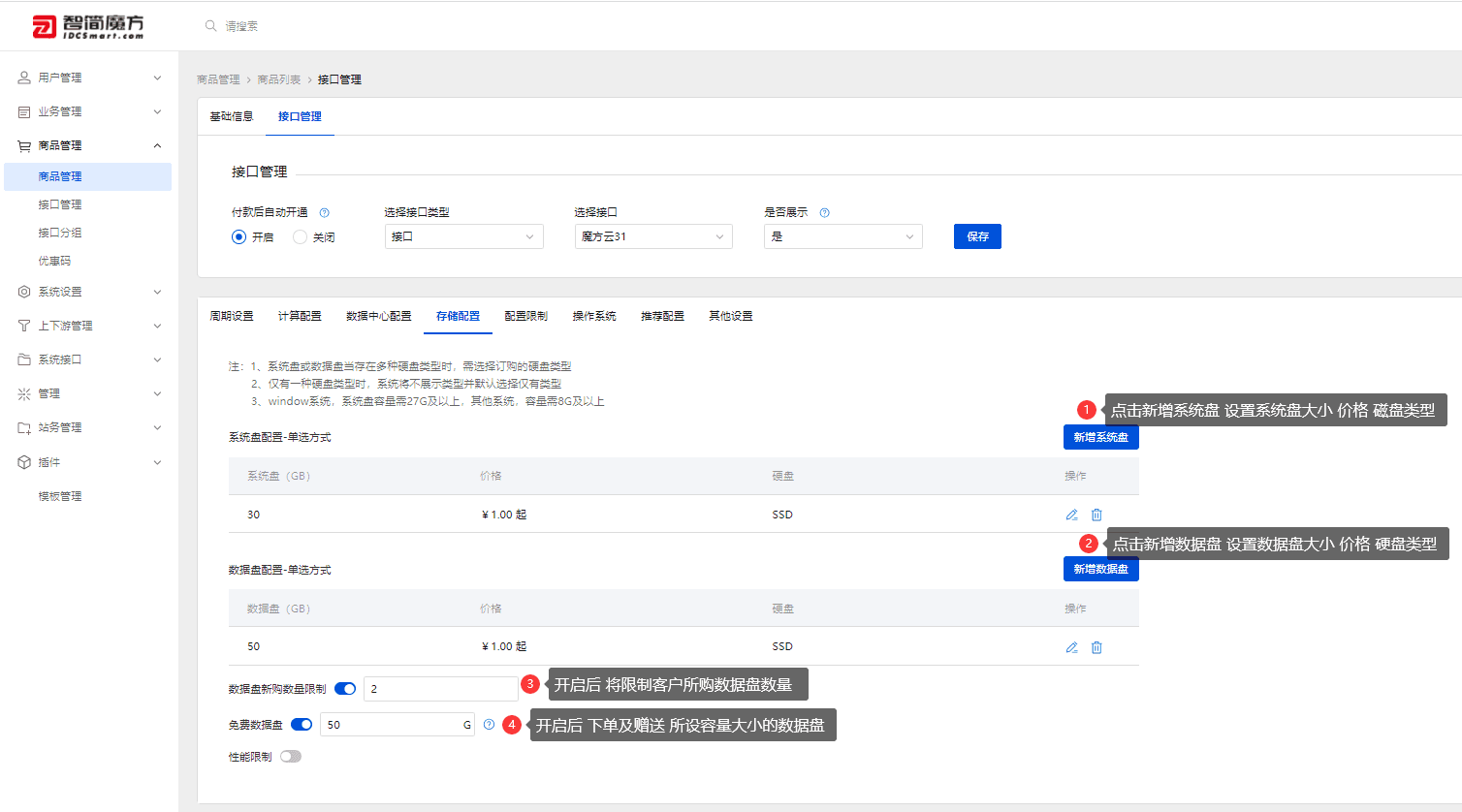The image size is (1462, 812).
Task: Expand the 系统设置 menu
Action: pos(157,292)
